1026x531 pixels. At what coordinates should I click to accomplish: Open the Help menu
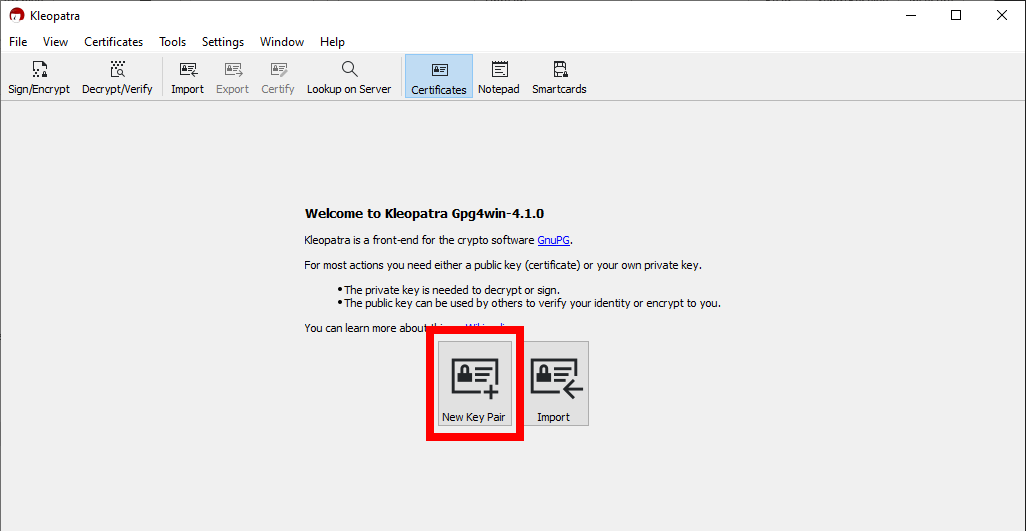332,42
